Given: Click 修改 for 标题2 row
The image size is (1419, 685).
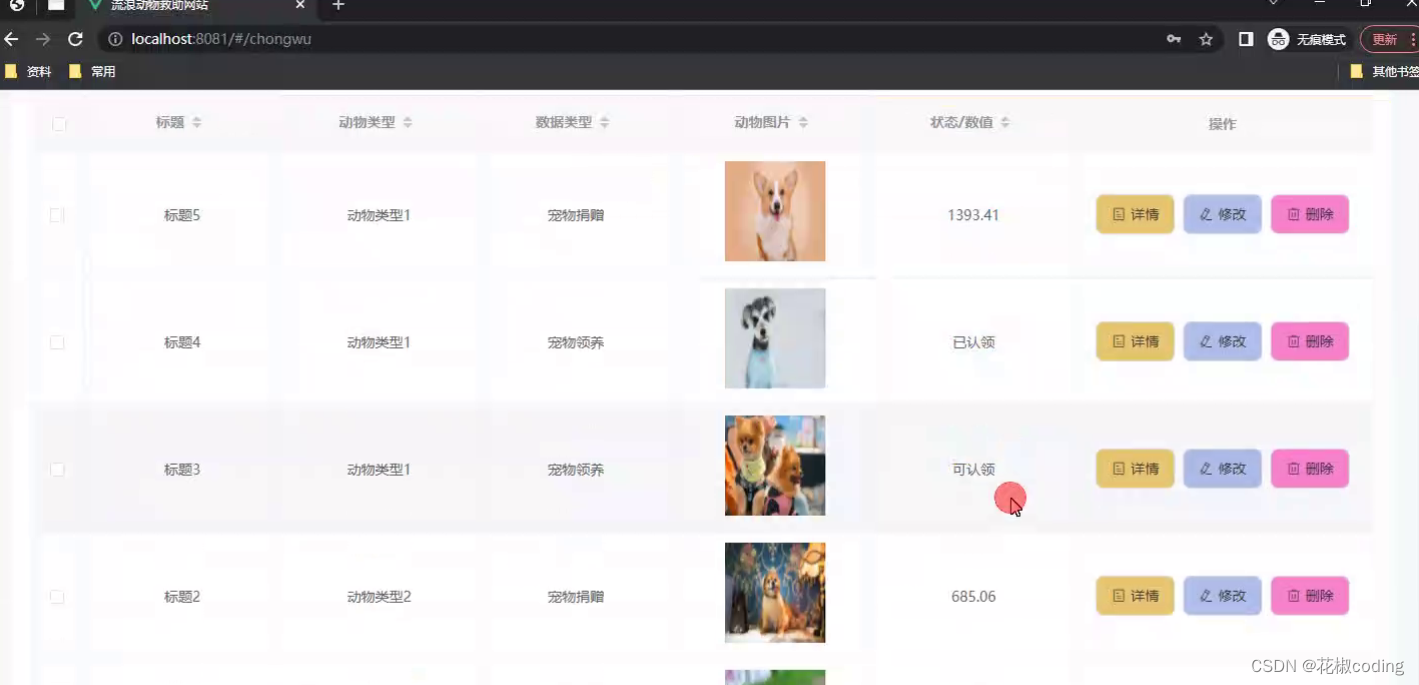Looking at the screenshot, I should coord(1222,595).
